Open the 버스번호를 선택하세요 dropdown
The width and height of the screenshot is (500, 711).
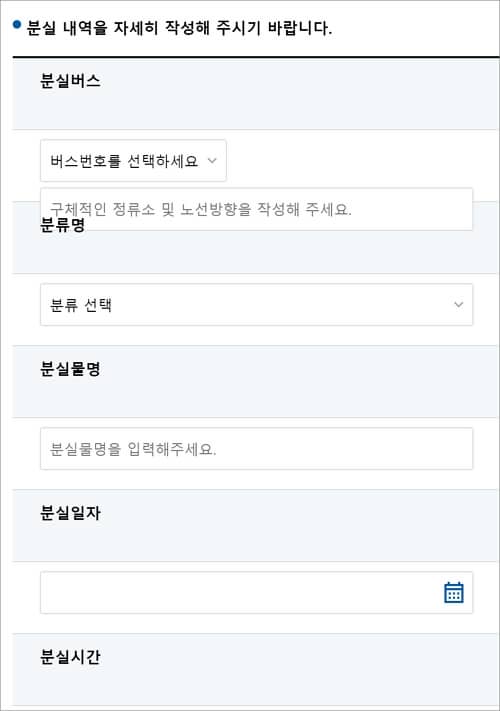click(x=133, y=161)
